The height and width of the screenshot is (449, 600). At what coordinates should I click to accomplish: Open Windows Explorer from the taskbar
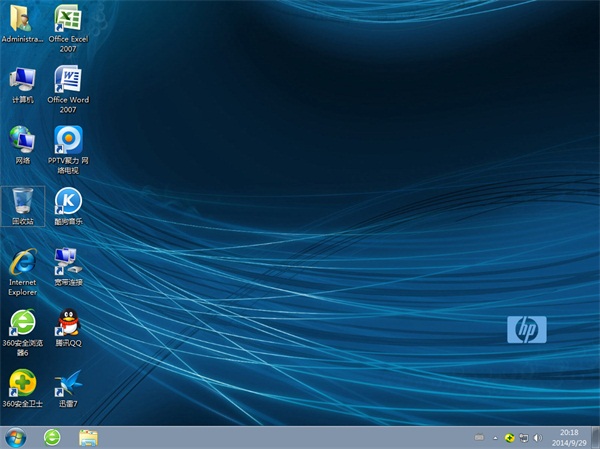click(x=88, y=437)
